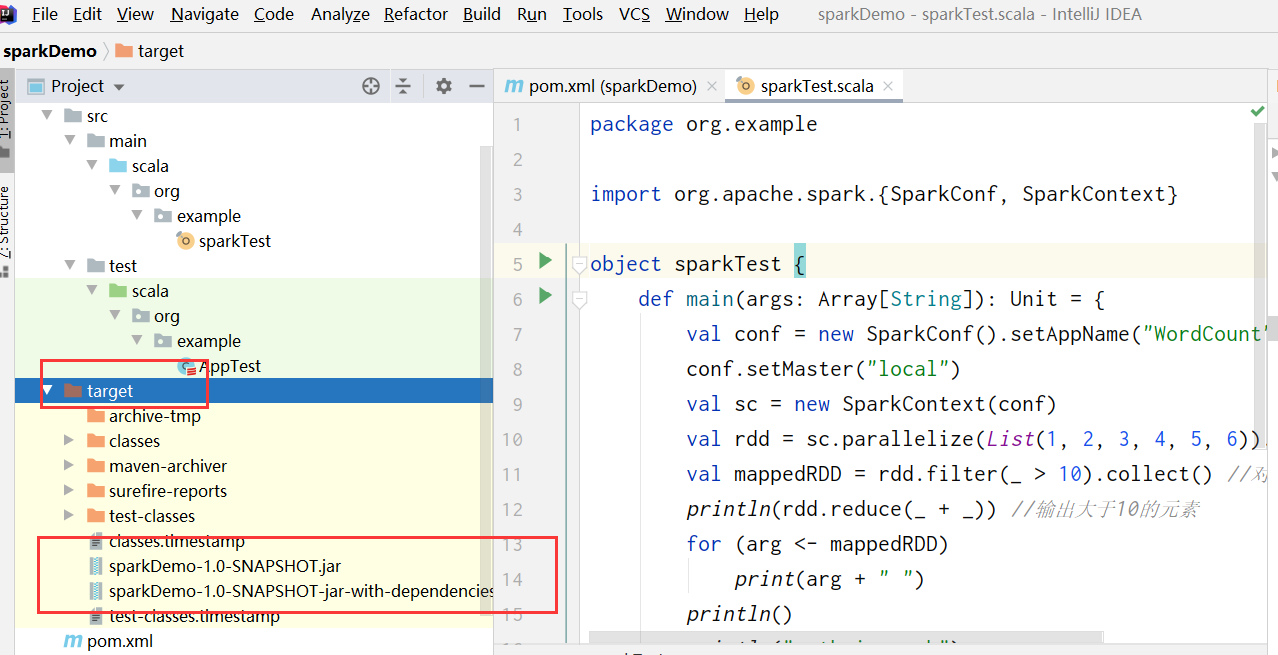Close the pom.xml (sparkDemo) editor tab
The height and width of the screenshot is (655, 1278).
(712, 86)
